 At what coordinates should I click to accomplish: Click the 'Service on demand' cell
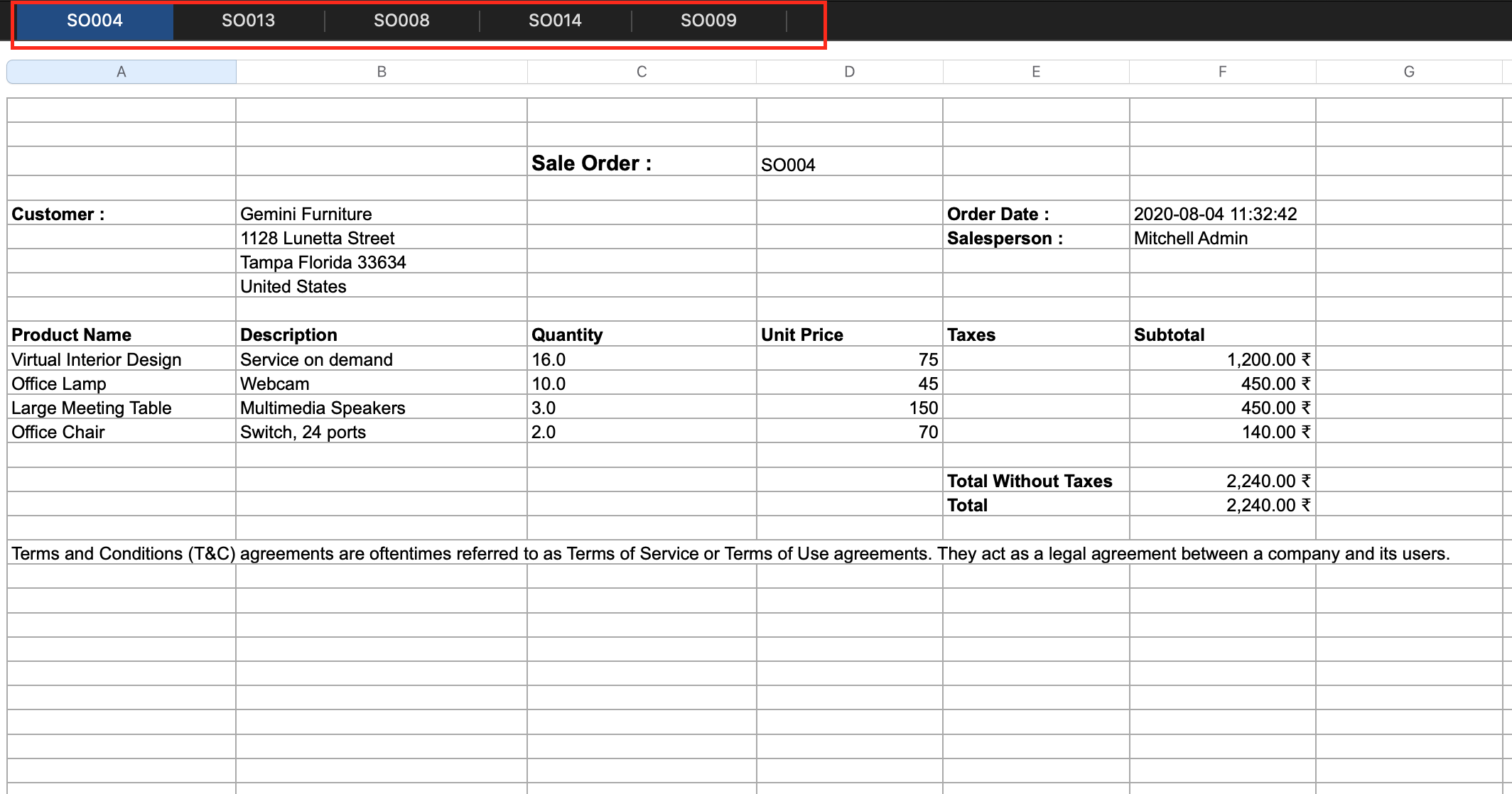tap(382, 359)
